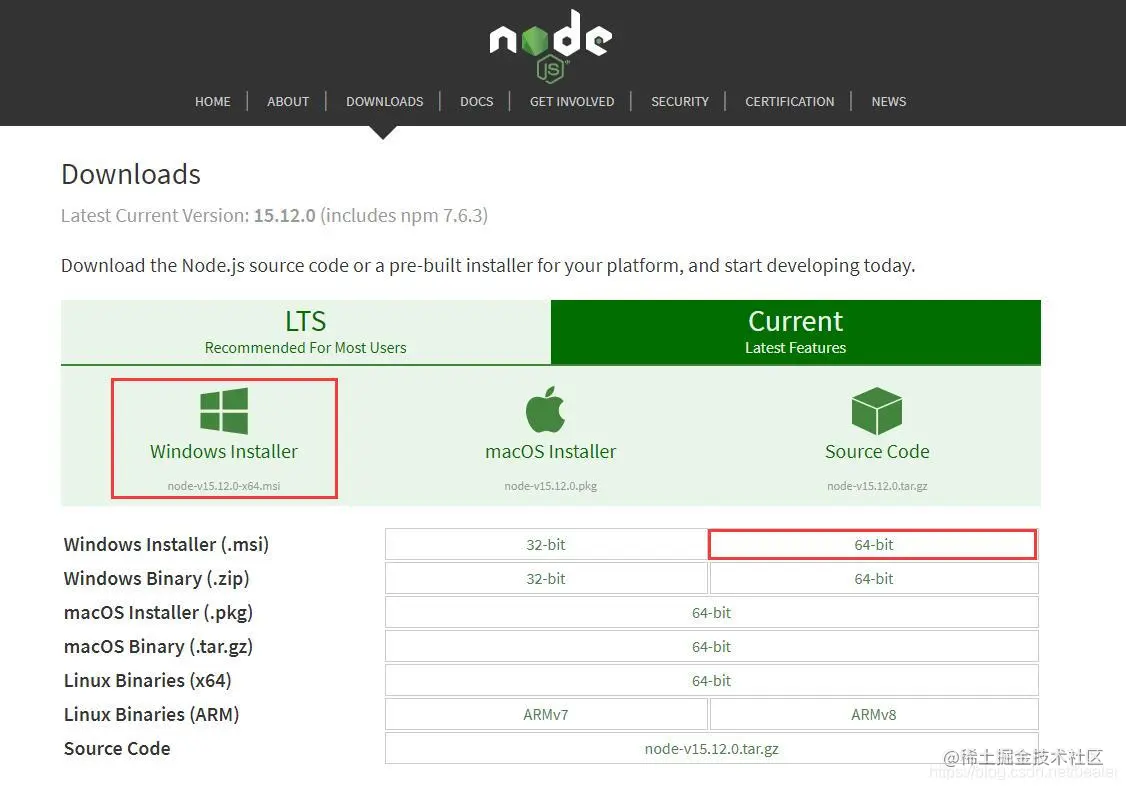The height and width of the screenshot is (790, 1126).
Task: Download Linux Binaries (x64) 64-bit
Action: 712,680
